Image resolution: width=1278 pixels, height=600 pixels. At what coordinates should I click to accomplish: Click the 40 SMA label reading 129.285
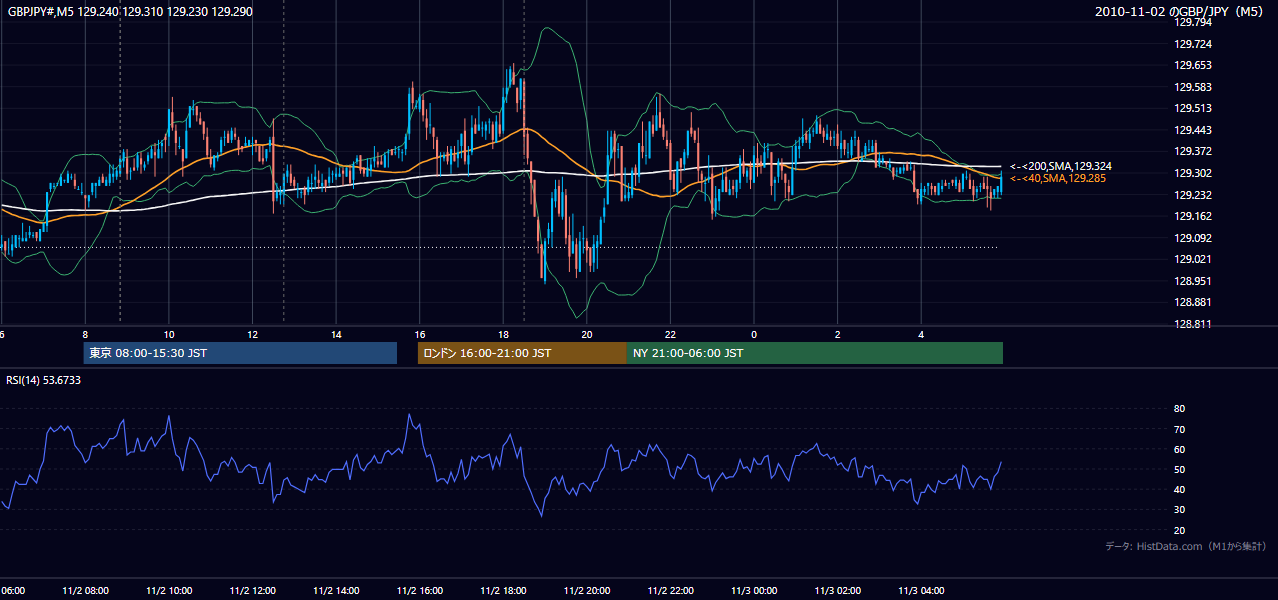1060,178
